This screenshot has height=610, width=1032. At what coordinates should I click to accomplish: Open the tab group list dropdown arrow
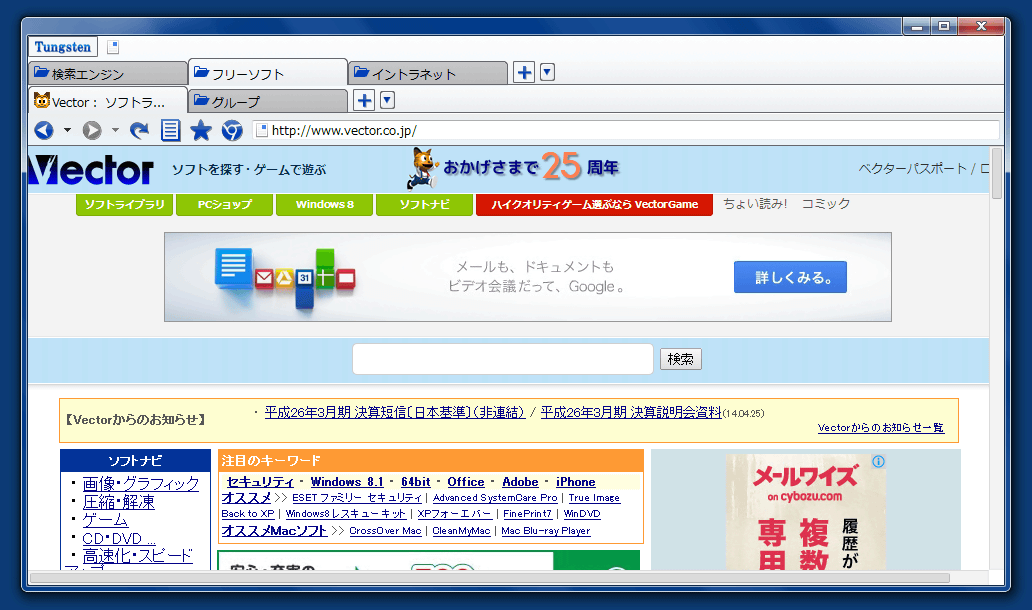point(547,72)
